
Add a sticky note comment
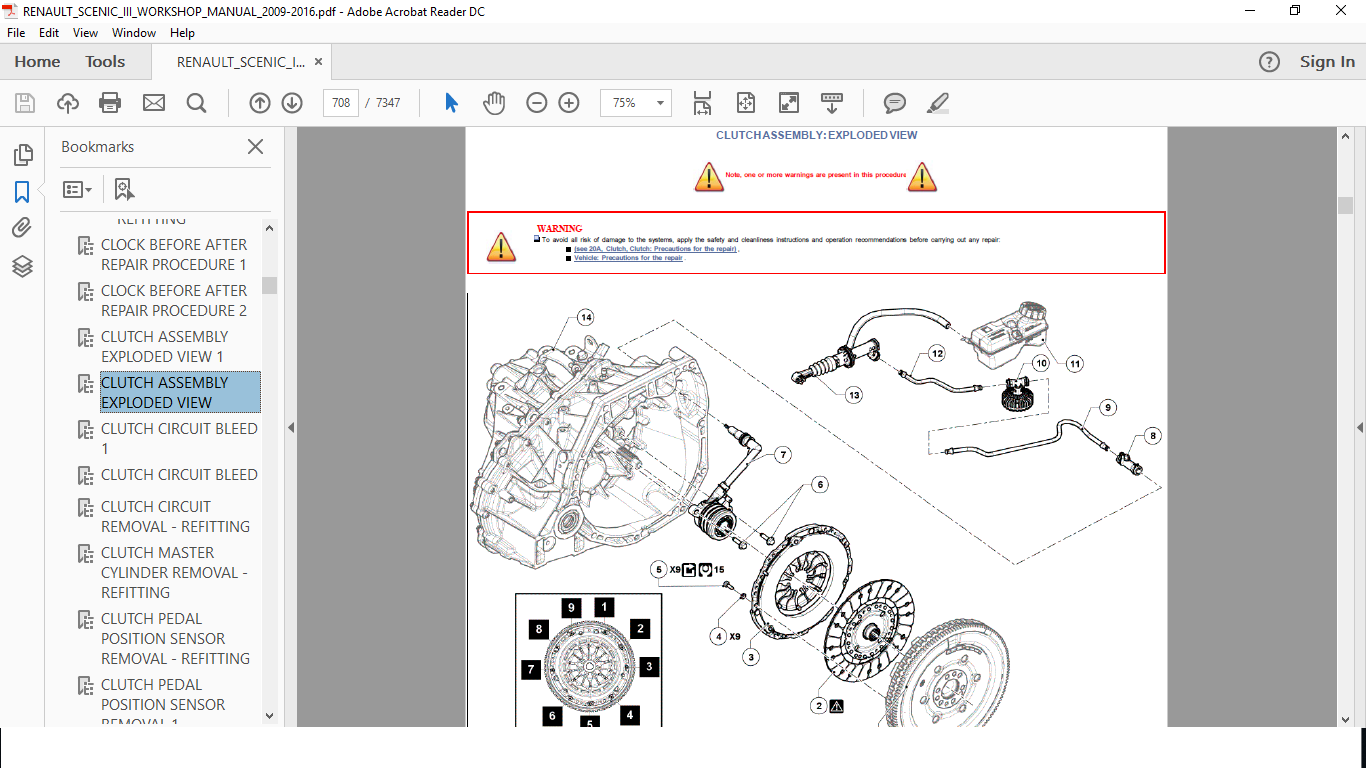coord(894,103)
